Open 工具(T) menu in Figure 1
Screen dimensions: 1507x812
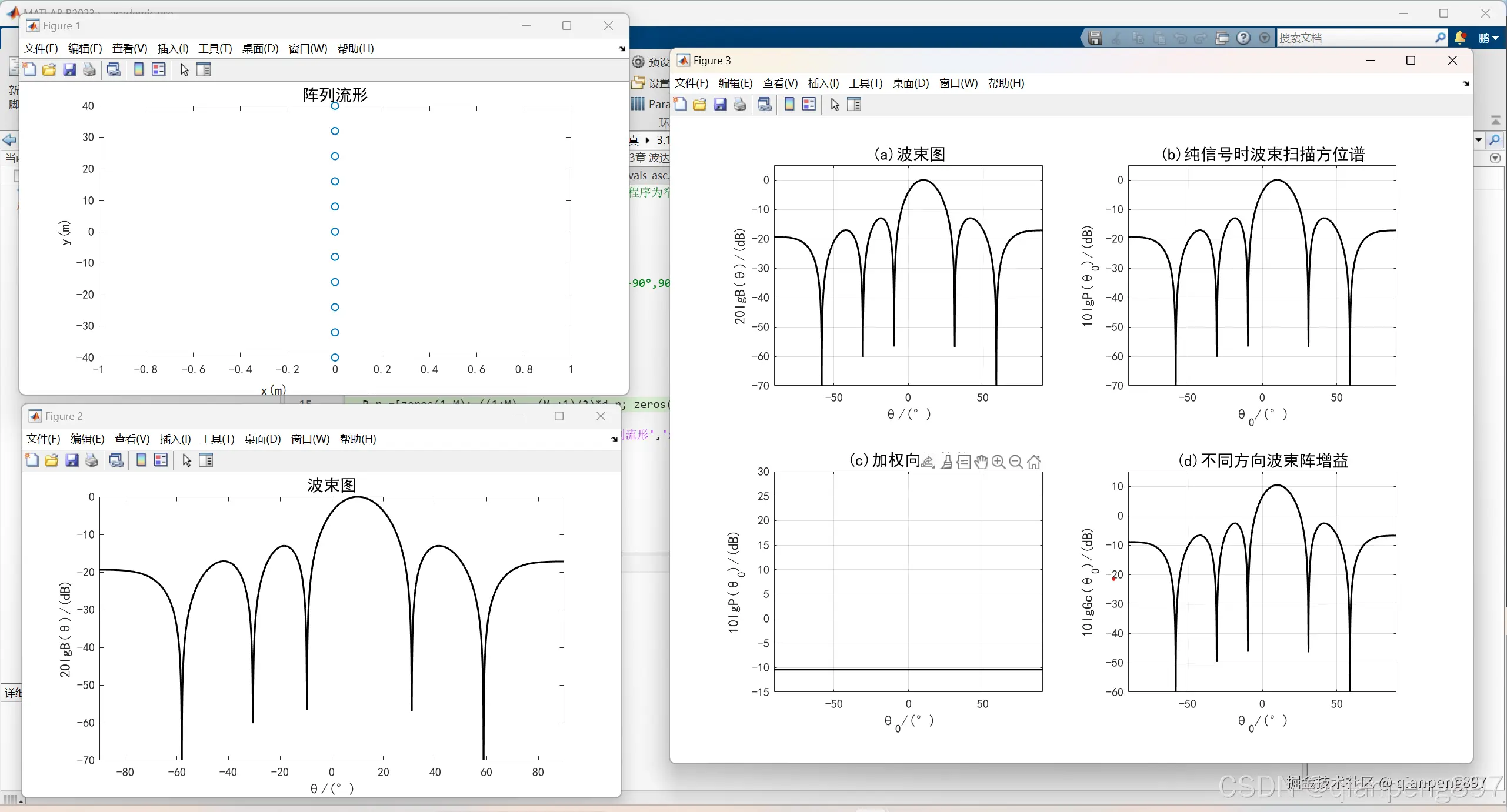click(x=215, y=48)
